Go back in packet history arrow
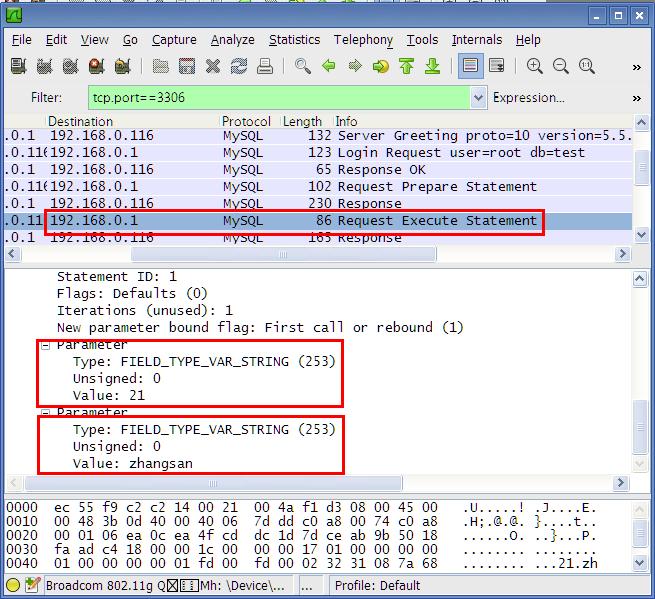Image resolution: width=655 pixels, height=599 pixels. click(x=329, y=66)
